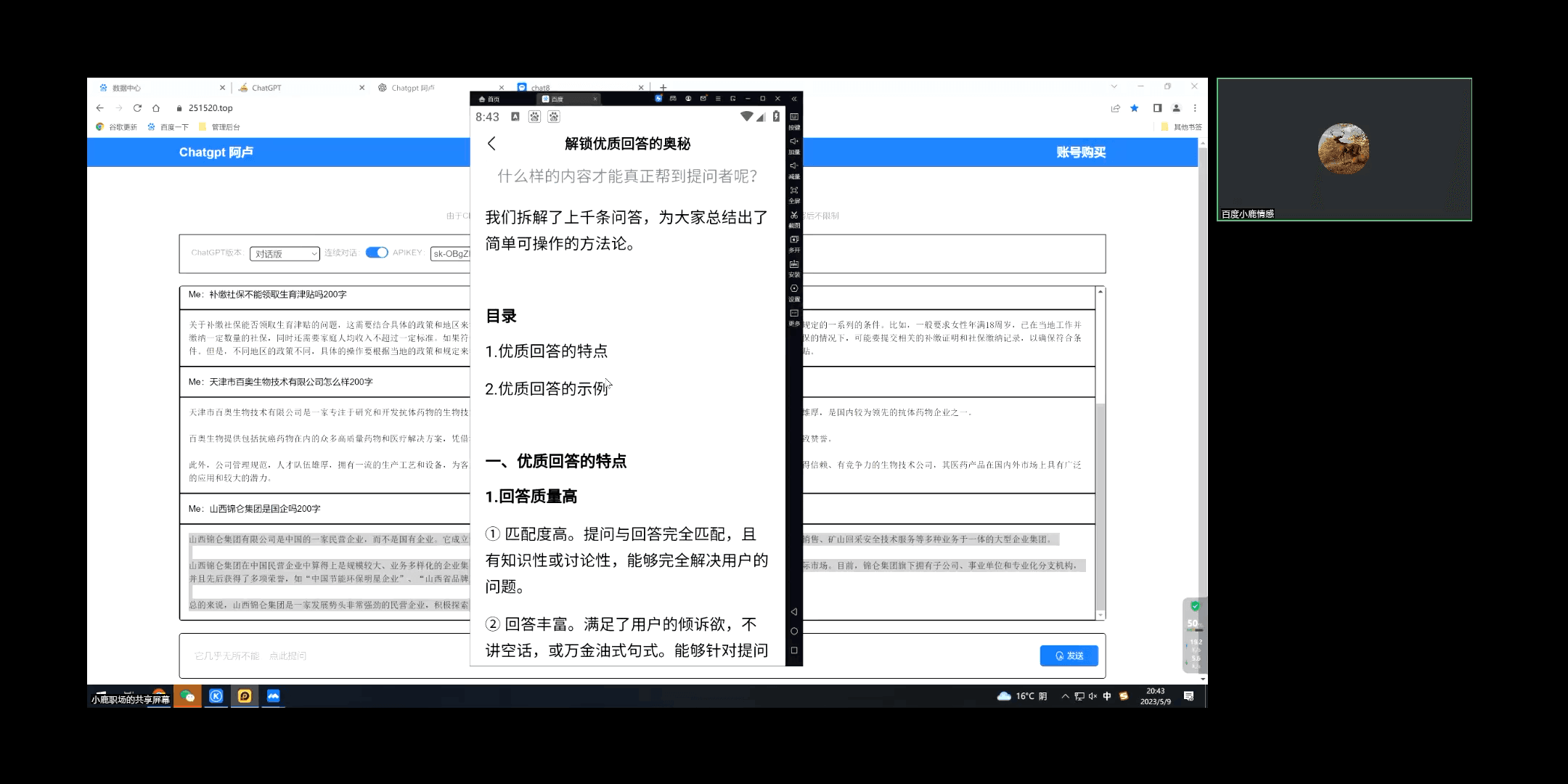
Task: Jump to 2.优质回答的示例 in the article contents
Action: 547,389
